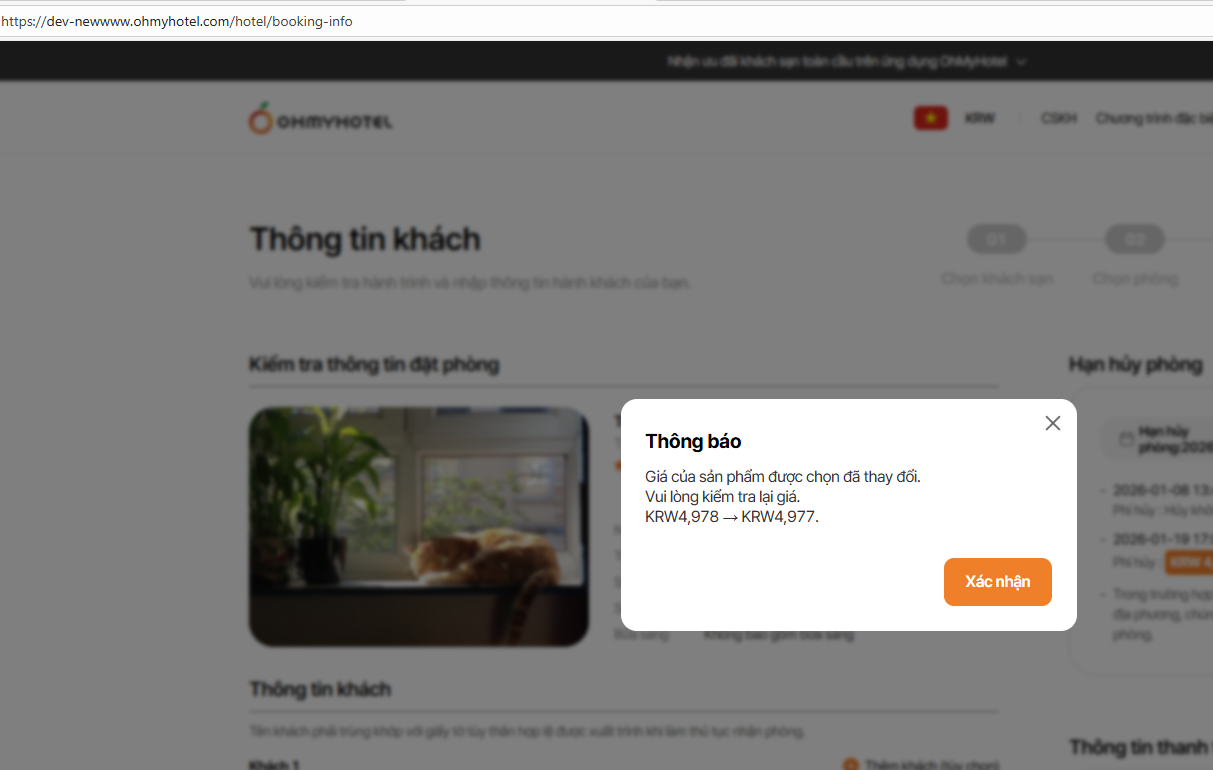
Task: Confirm the price change with Xác nhận
Action: point(997,582)
